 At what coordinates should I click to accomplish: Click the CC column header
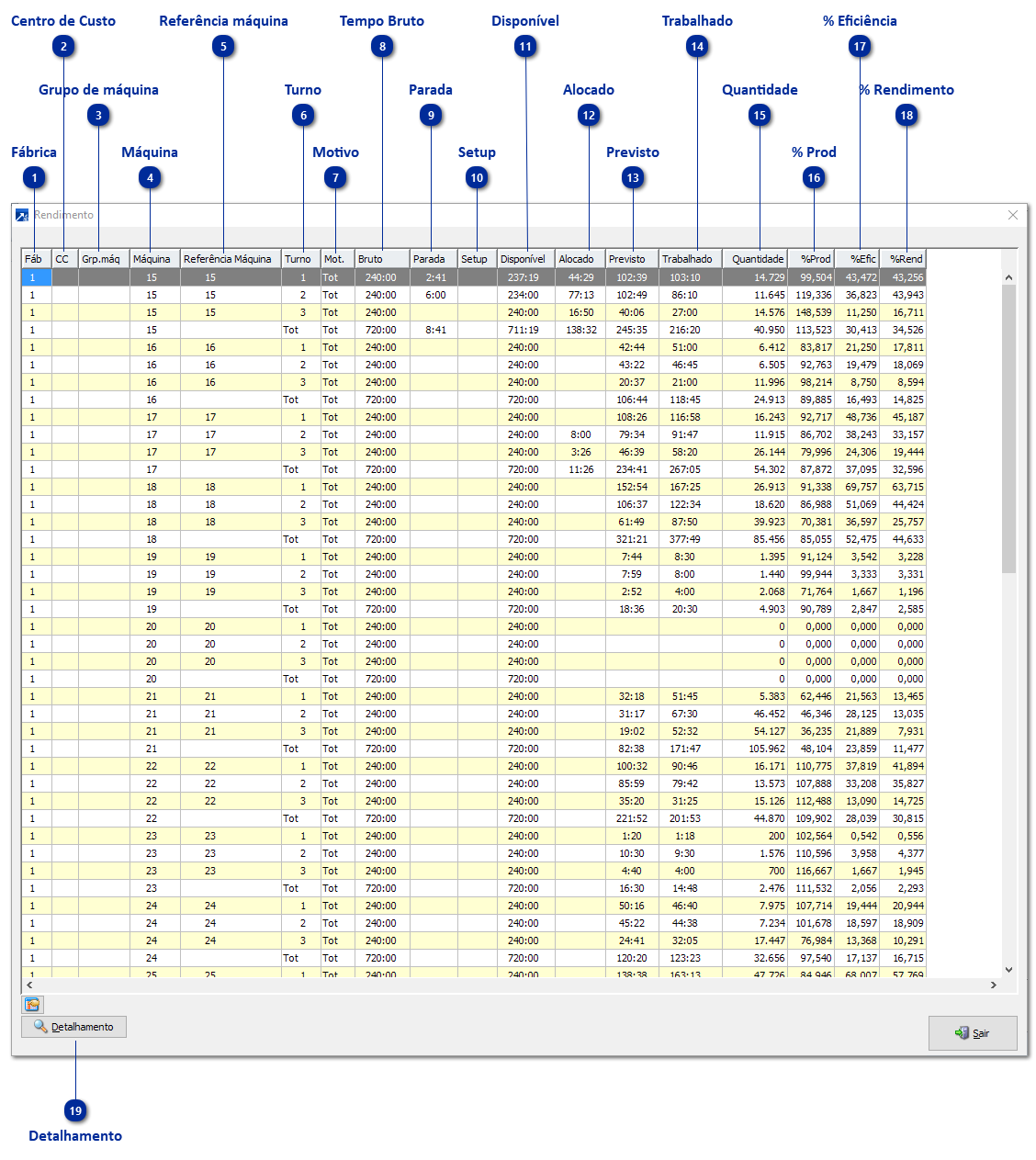65,259
